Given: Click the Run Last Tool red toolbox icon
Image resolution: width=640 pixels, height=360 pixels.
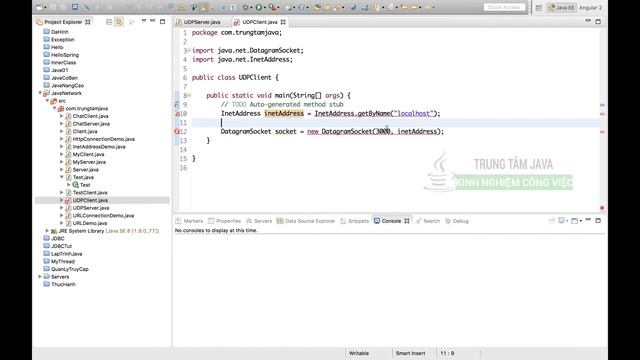Looking at the screenshot, I should pos(272,7).
